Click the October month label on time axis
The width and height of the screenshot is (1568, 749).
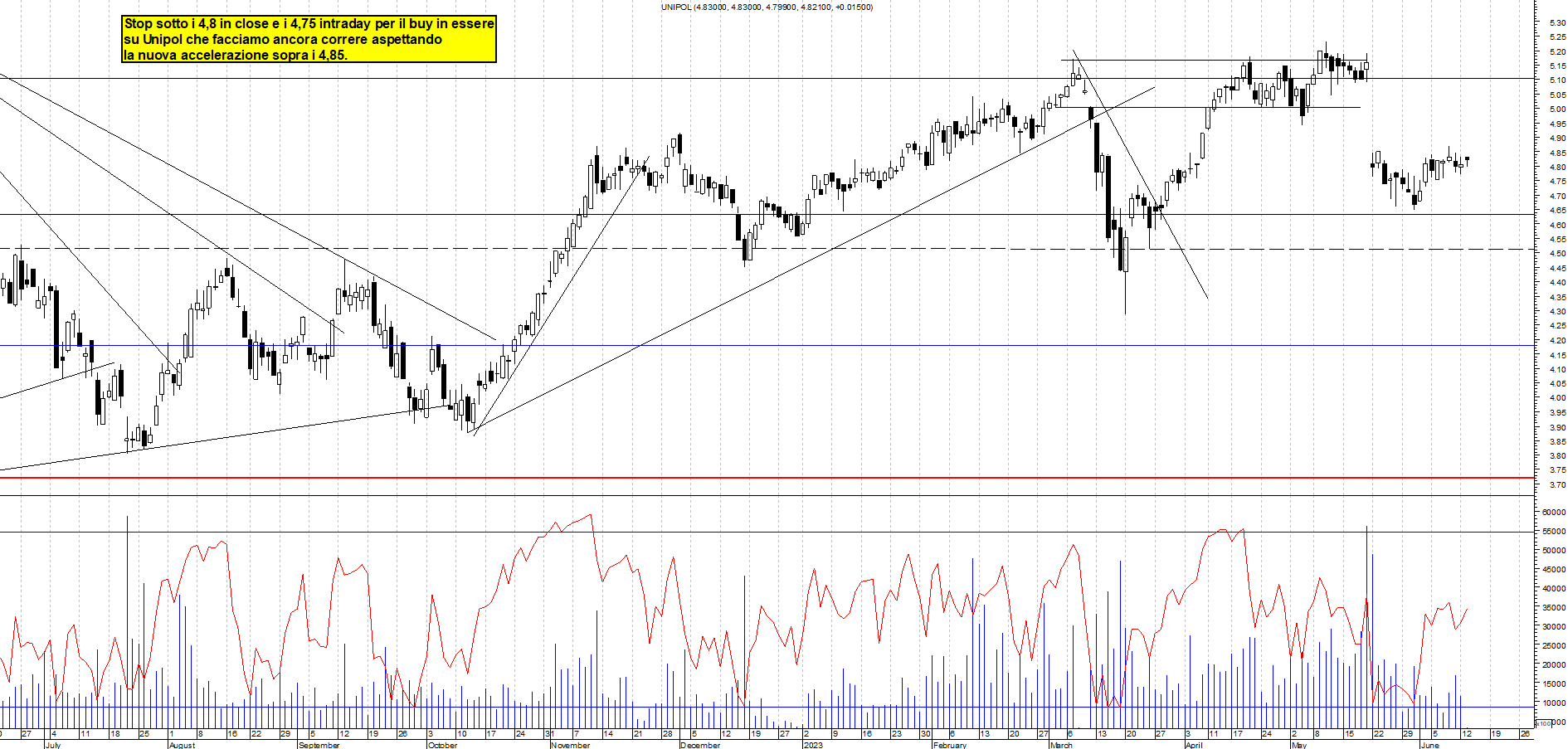coord(442,745)
